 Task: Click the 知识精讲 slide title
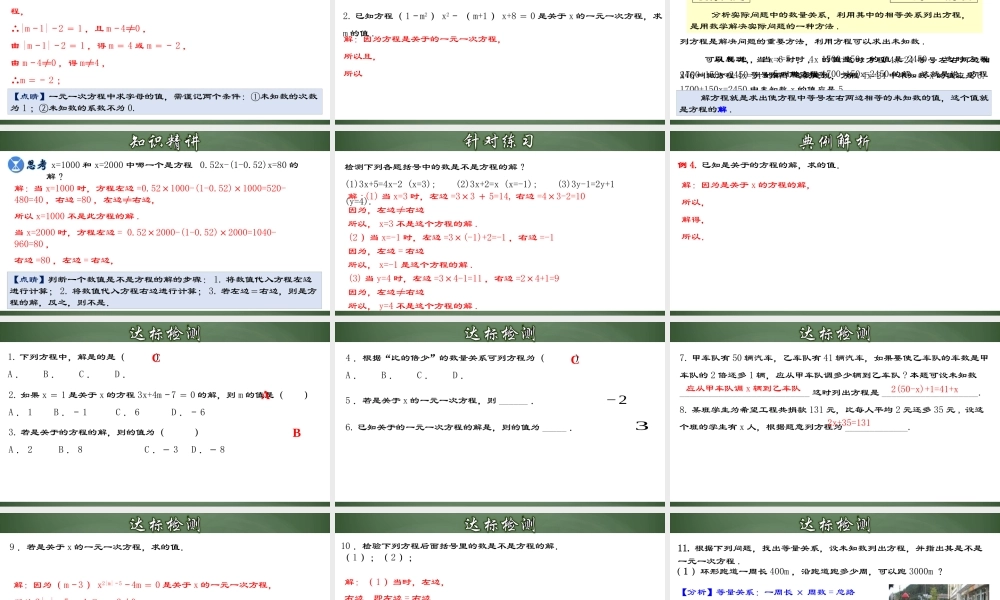pyautogui.click(x=165, y=142)
